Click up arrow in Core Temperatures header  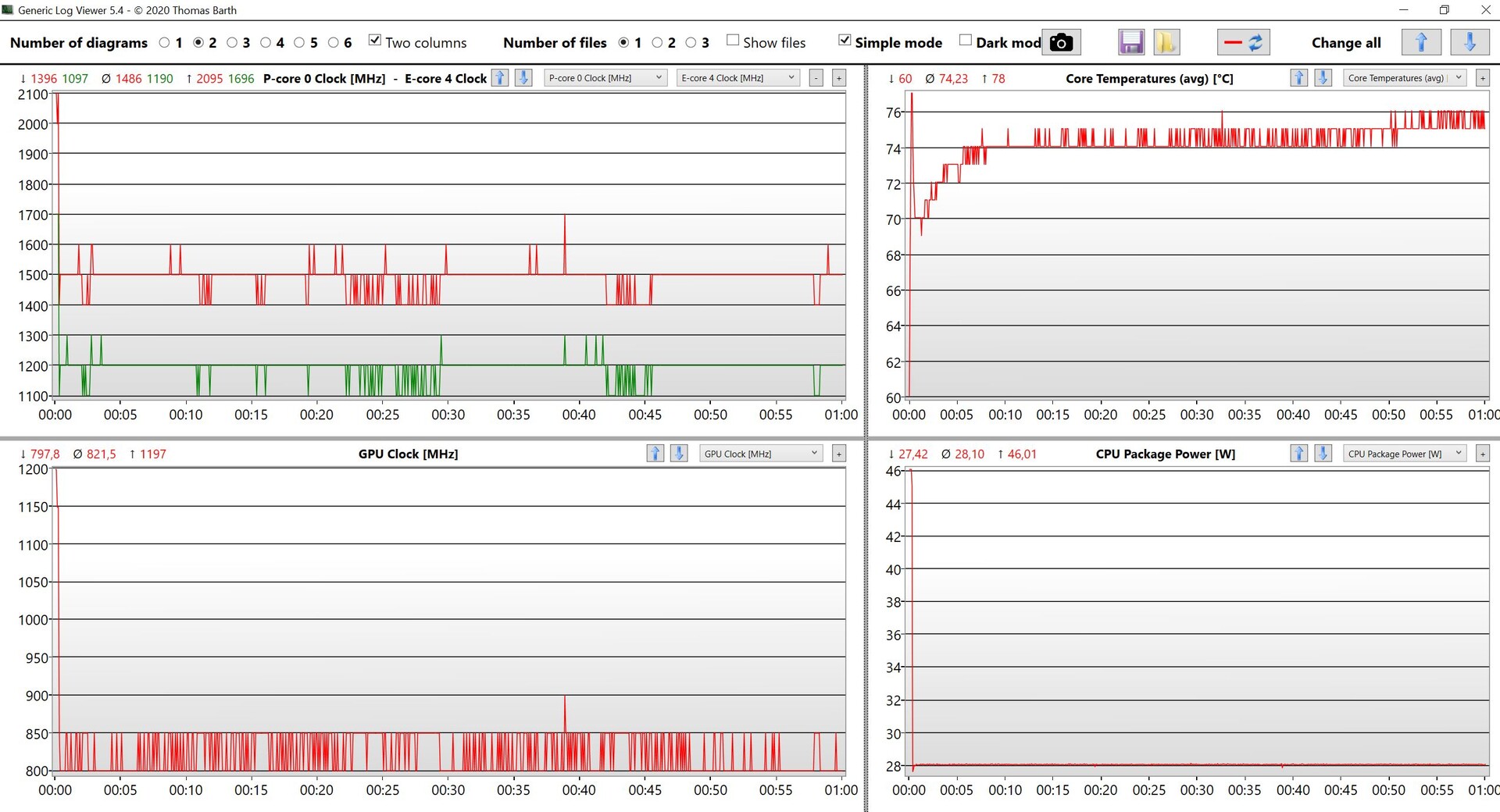[x=1298, y=78]
